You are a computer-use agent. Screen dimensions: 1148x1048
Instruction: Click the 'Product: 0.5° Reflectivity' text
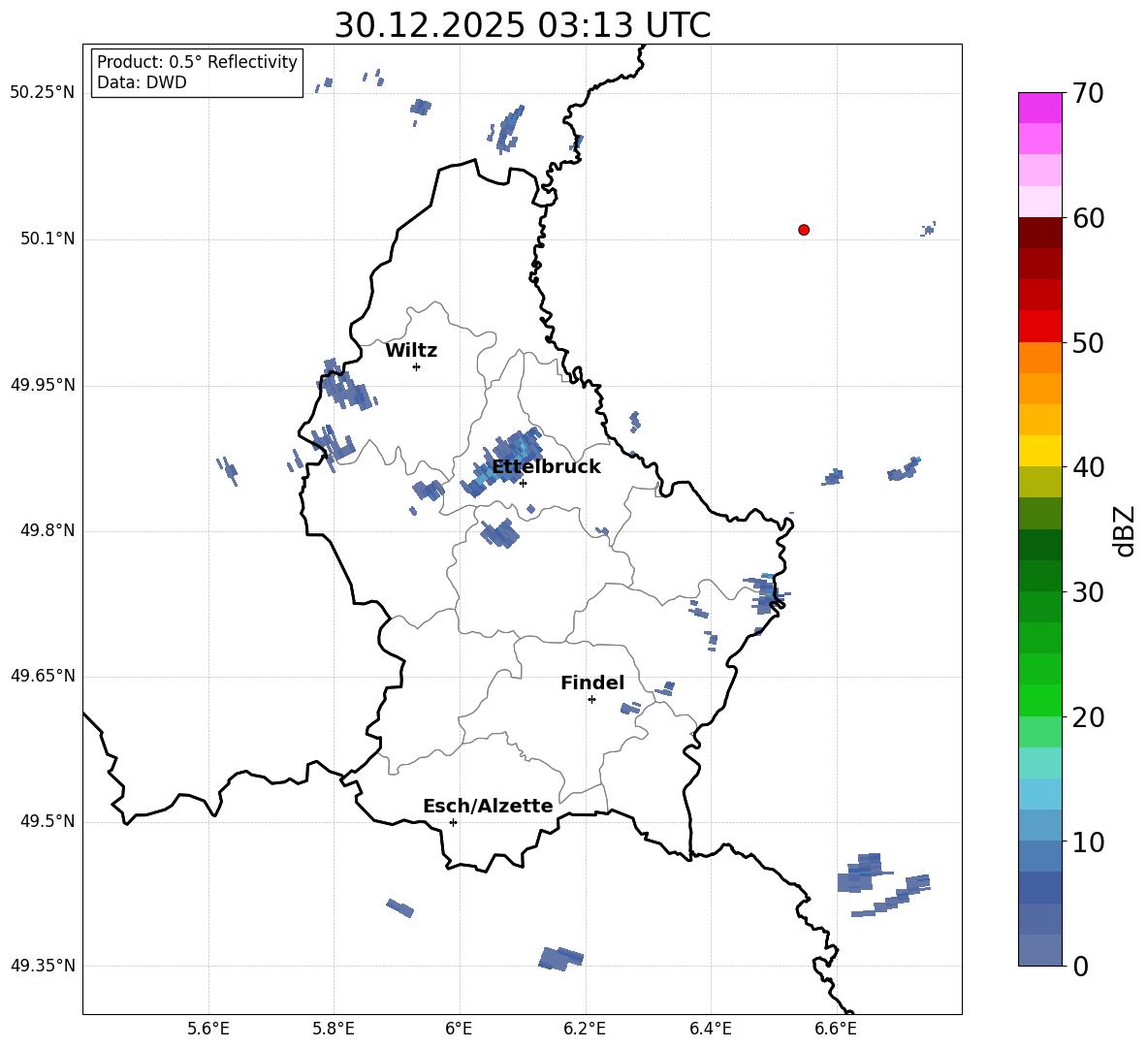coord(197,62)
